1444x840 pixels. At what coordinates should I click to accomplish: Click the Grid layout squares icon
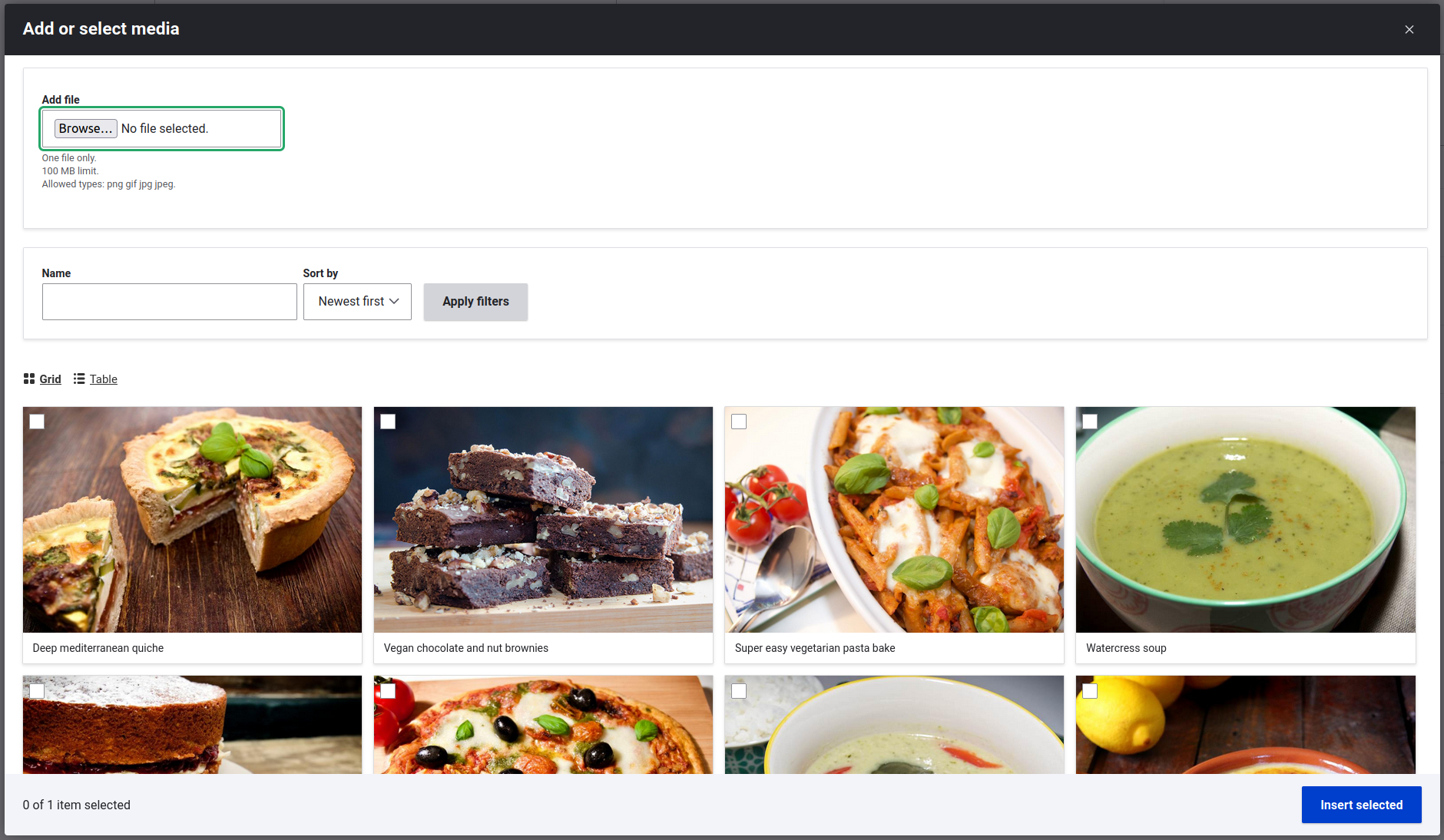pyautogui.click(x=29, y=379)
